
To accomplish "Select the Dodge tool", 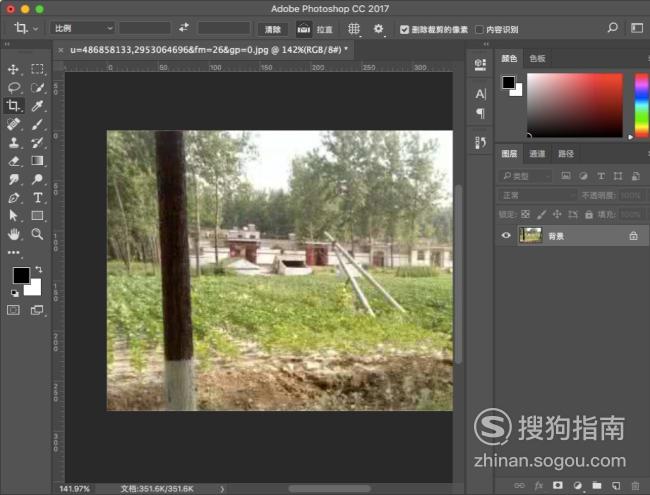I will coord(37,179).
